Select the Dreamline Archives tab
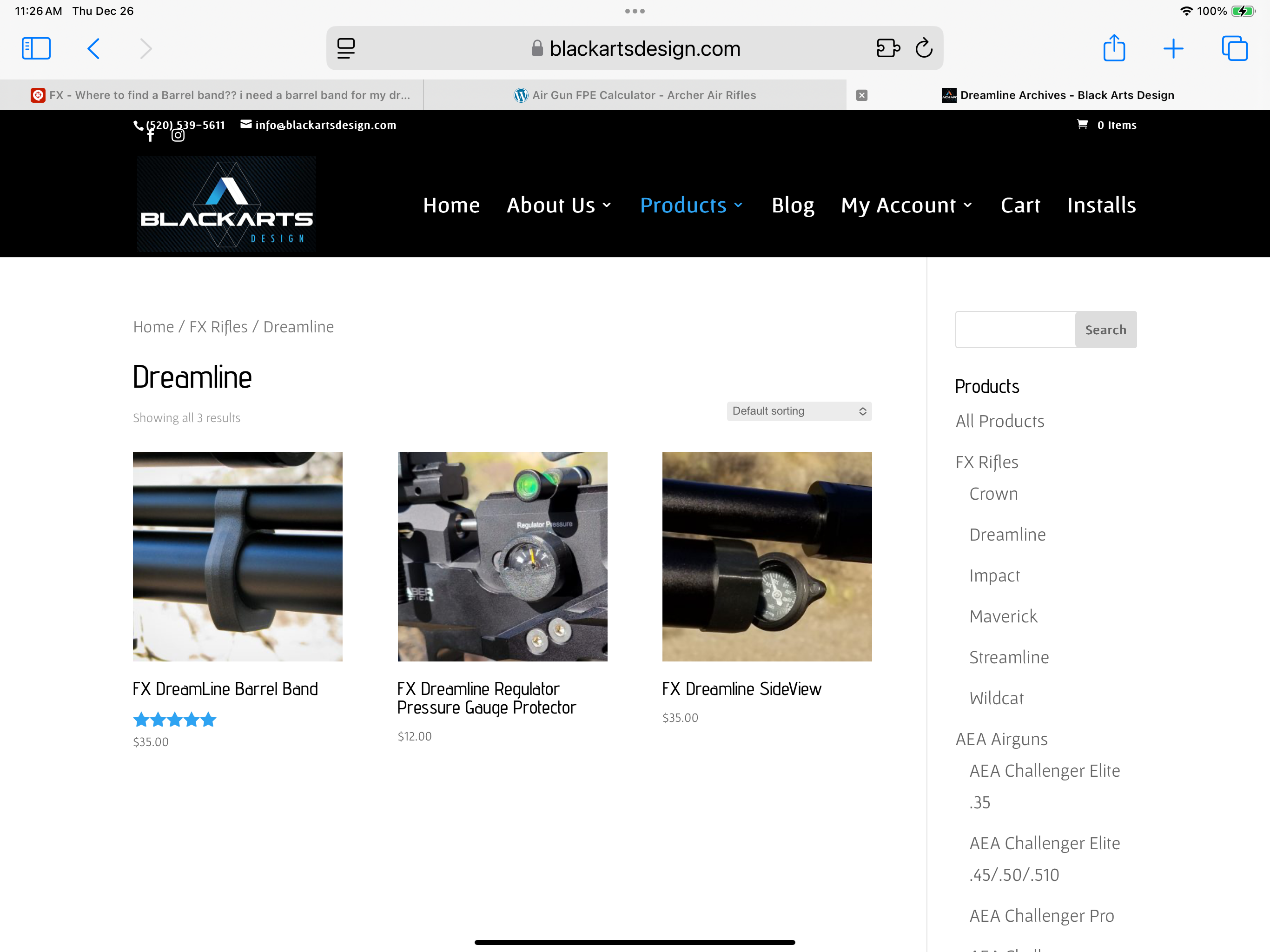Screen dimensions: 1270x952 pyautogui.click(x=1058, y=95)
